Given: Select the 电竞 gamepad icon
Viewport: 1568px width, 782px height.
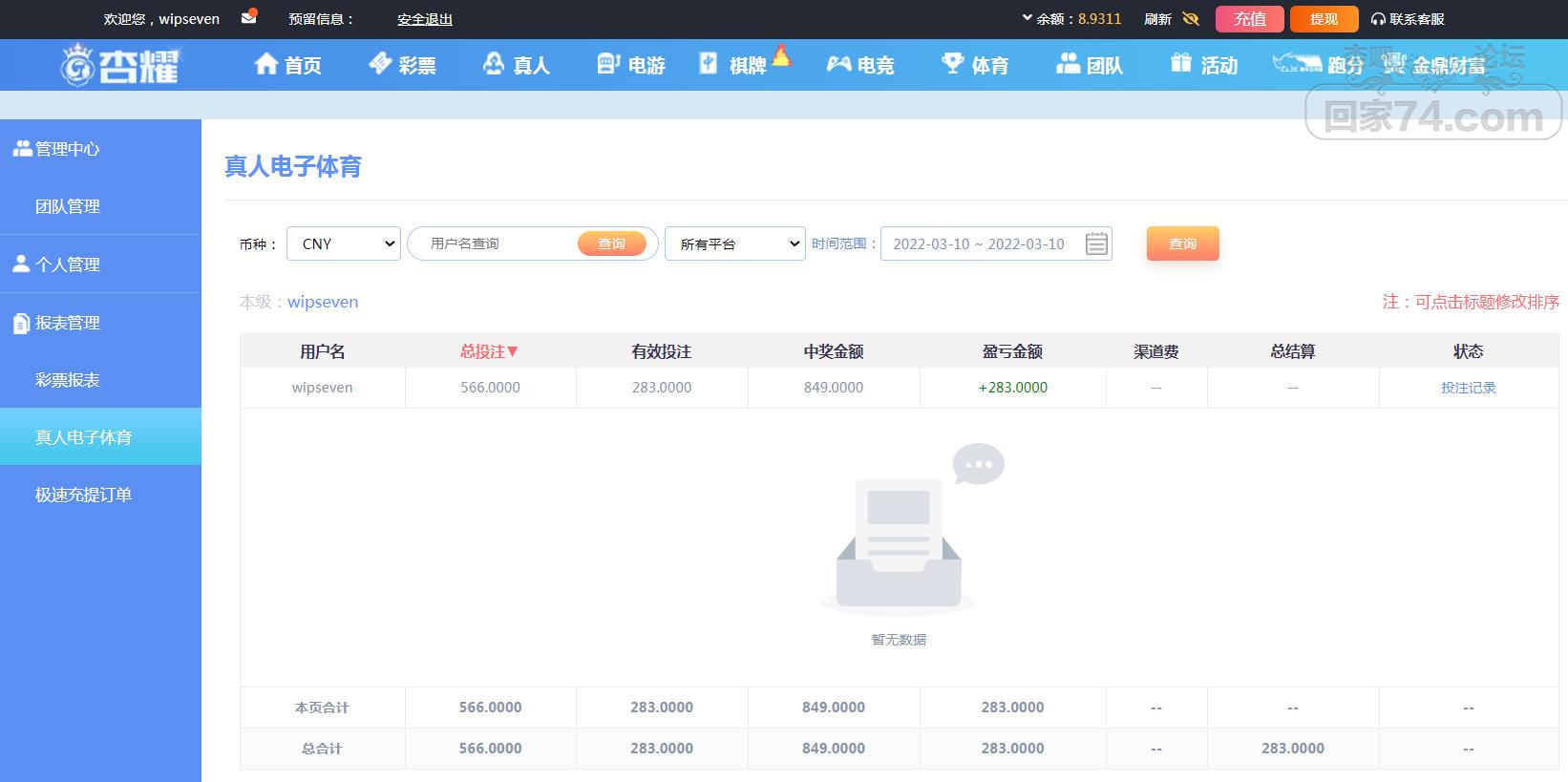Looking at the screenshot, I should click(x=838, y=64).
